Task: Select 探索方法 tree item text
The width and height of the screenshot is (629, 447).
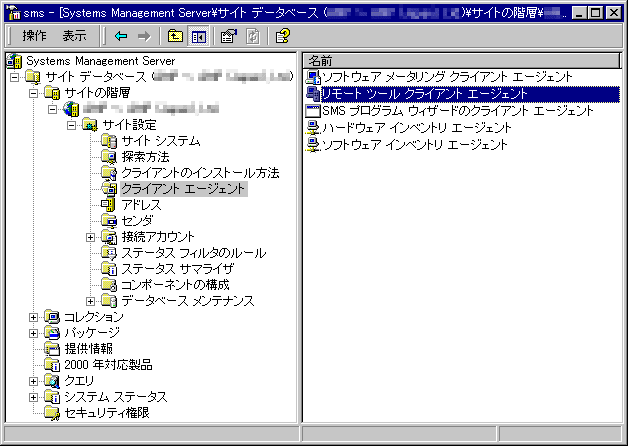Action: coord(146,157)
